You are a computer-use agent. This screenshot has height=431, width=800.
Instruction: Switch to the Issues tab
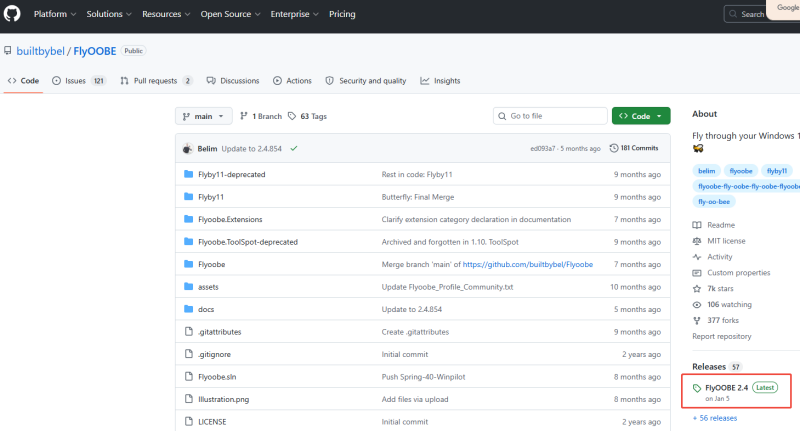[79, 81]
